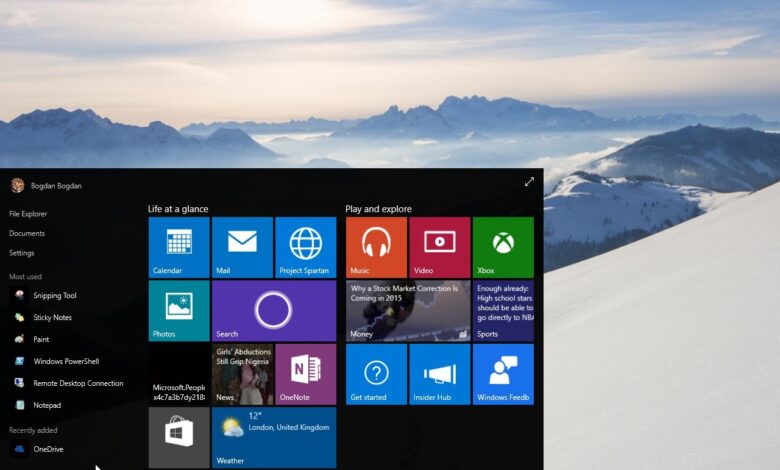This screenshot has height=470, width=780.
Task: Expand Start menu to full screen
Action: [x=529, y=182]
